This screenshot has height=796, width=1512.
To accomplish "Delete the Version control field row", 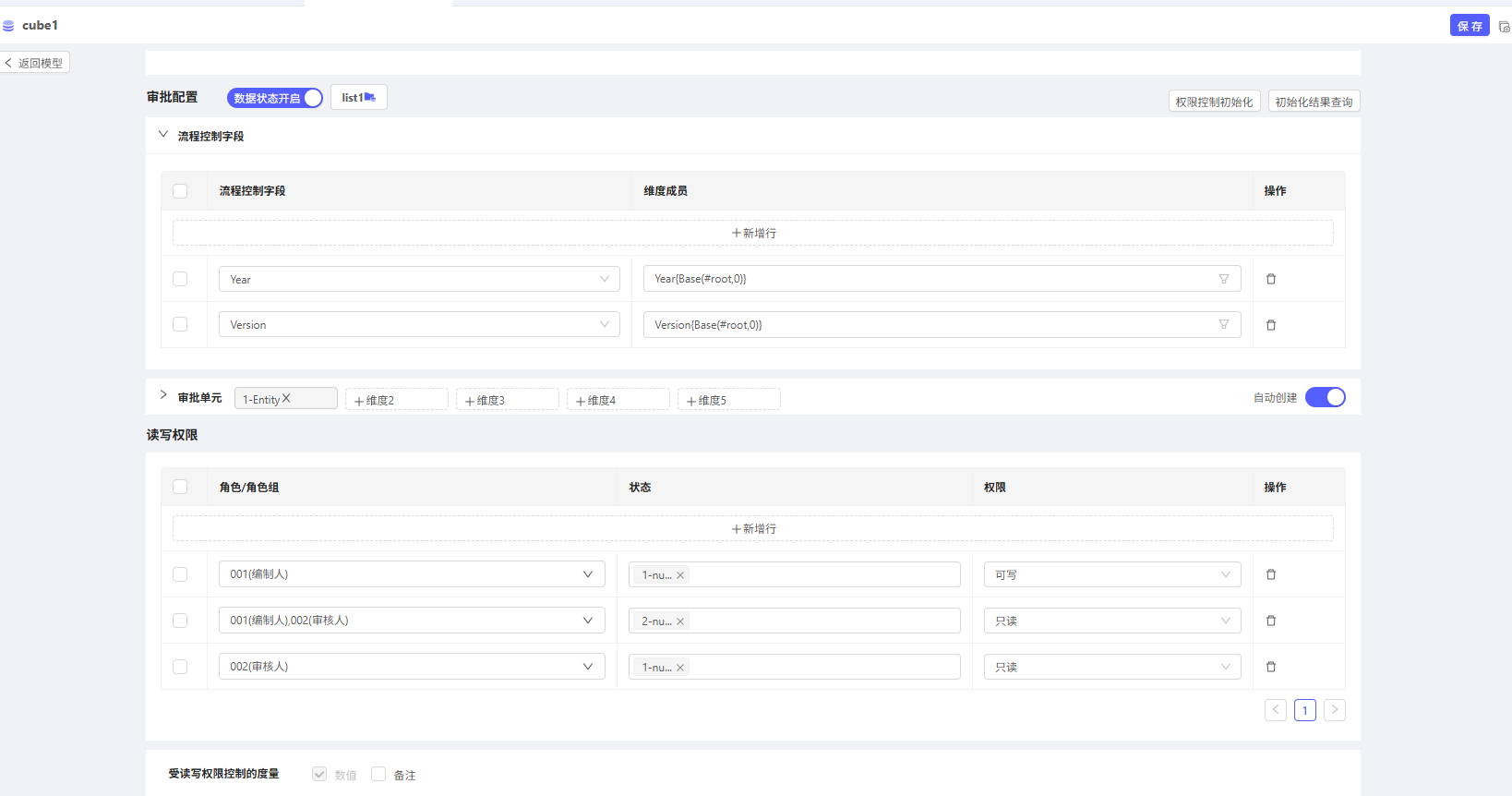I will point(1270,325).
